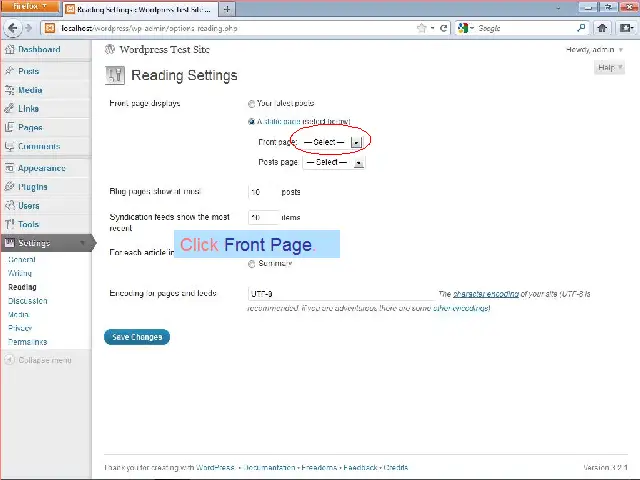
Task: Click the bookmark star icon in address bar
Action: click(x=422, y=28)
